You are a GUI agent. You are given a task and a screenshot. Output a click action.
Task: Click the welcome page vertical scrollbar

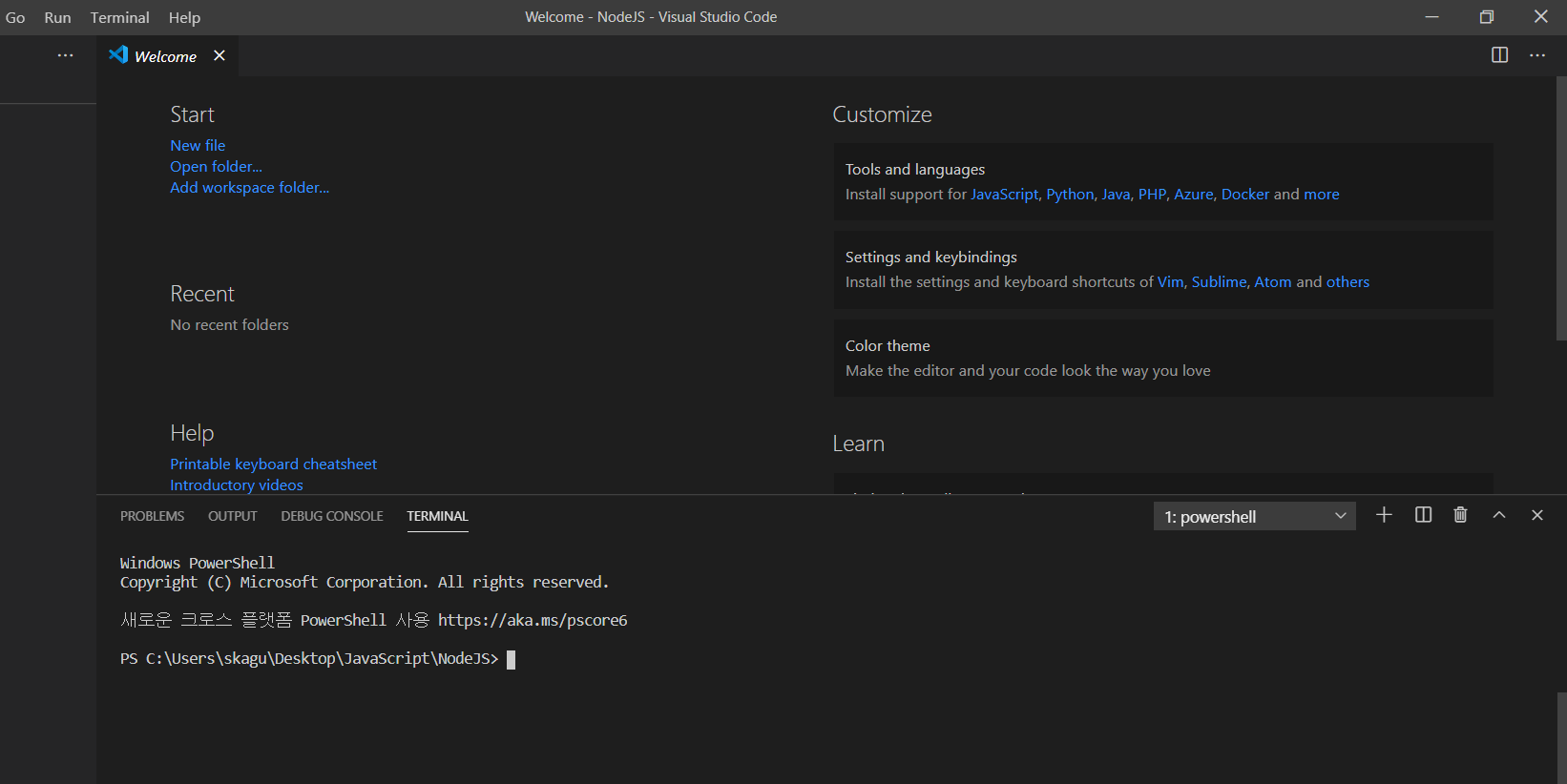point(1561,208)
